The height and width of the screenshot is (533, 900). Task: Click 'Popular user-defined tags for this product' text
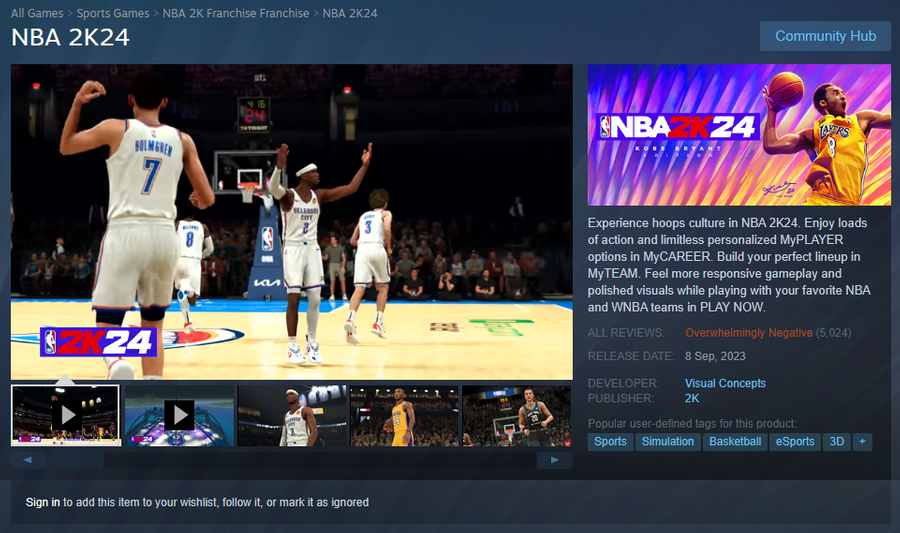coord(692,423)
